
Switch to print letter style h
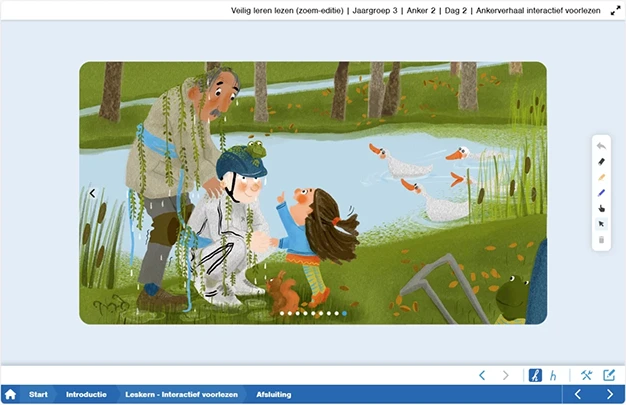click(553, 375)
